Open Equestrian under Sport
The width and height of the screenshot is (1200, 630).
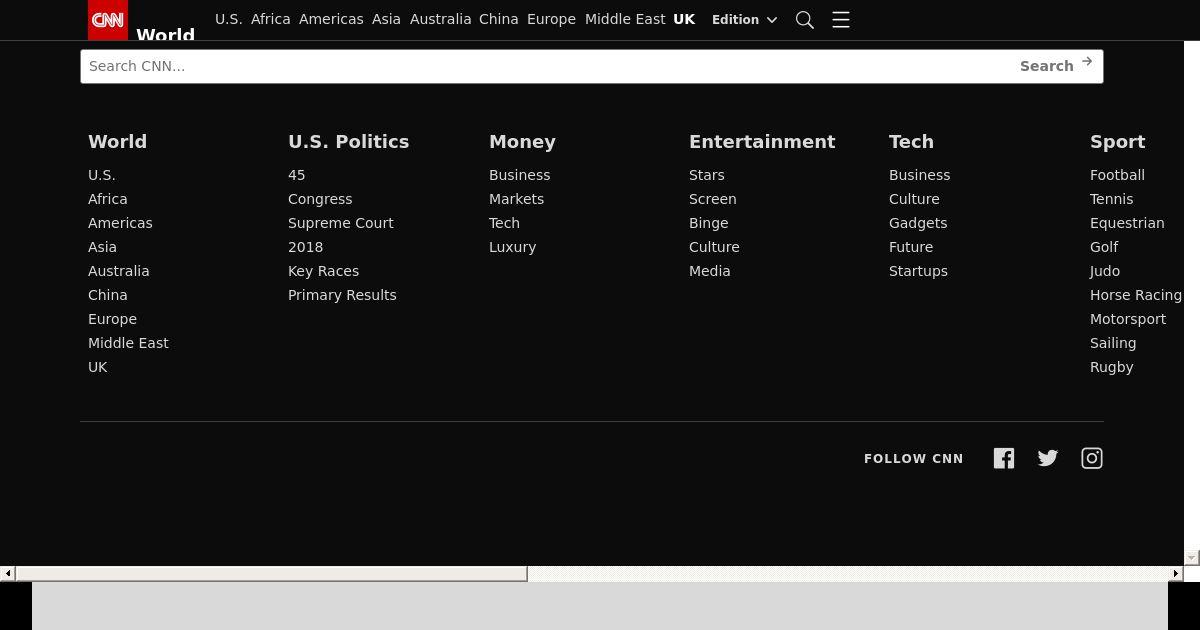click(1127, 223)
